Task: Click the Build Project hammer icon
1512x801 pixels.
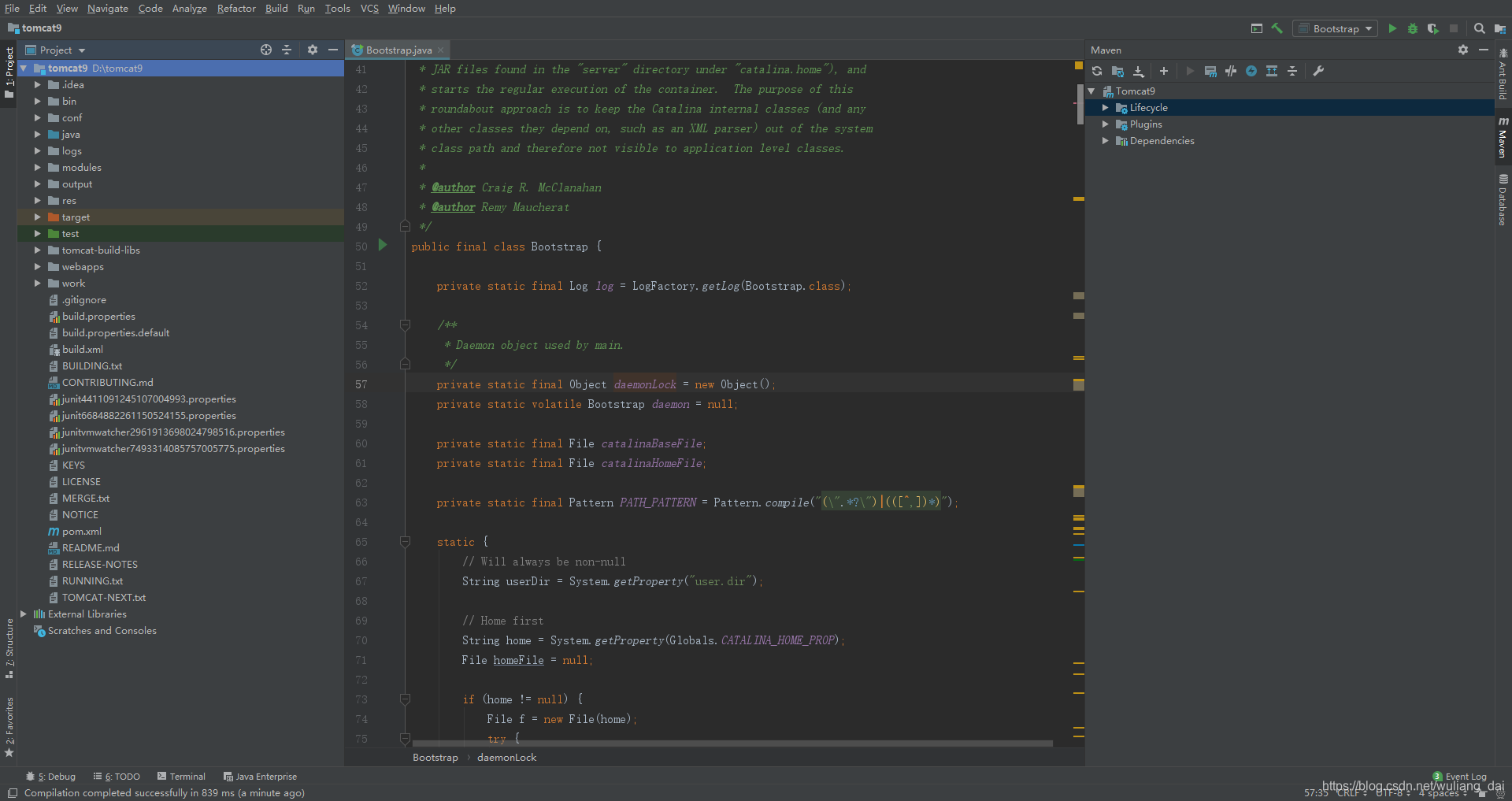Action: click(1277, 28)
